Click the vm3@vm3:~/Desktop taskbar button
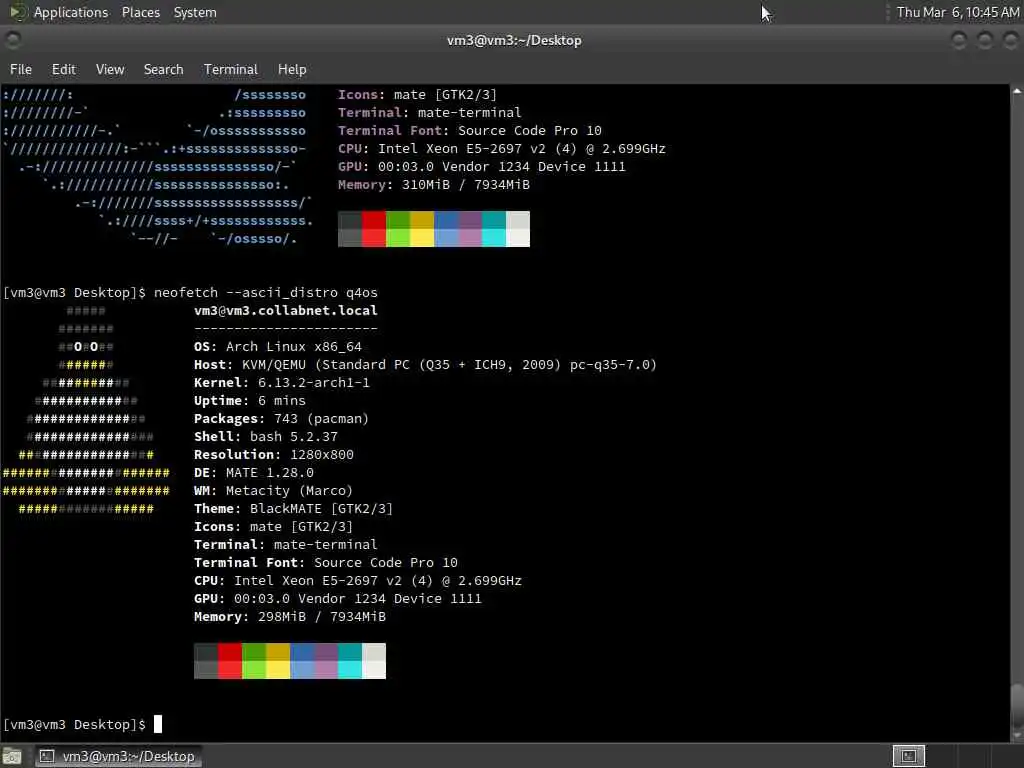 (118, 756)
